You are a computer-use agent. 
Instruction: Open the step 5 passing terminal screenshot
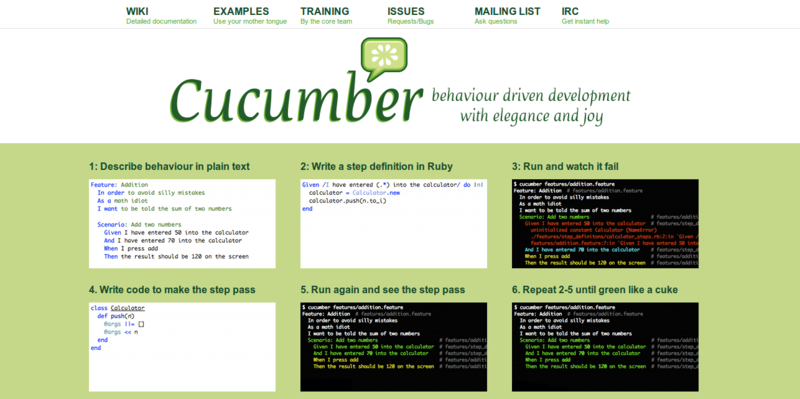pyautogui.click(x=393, y=347)
